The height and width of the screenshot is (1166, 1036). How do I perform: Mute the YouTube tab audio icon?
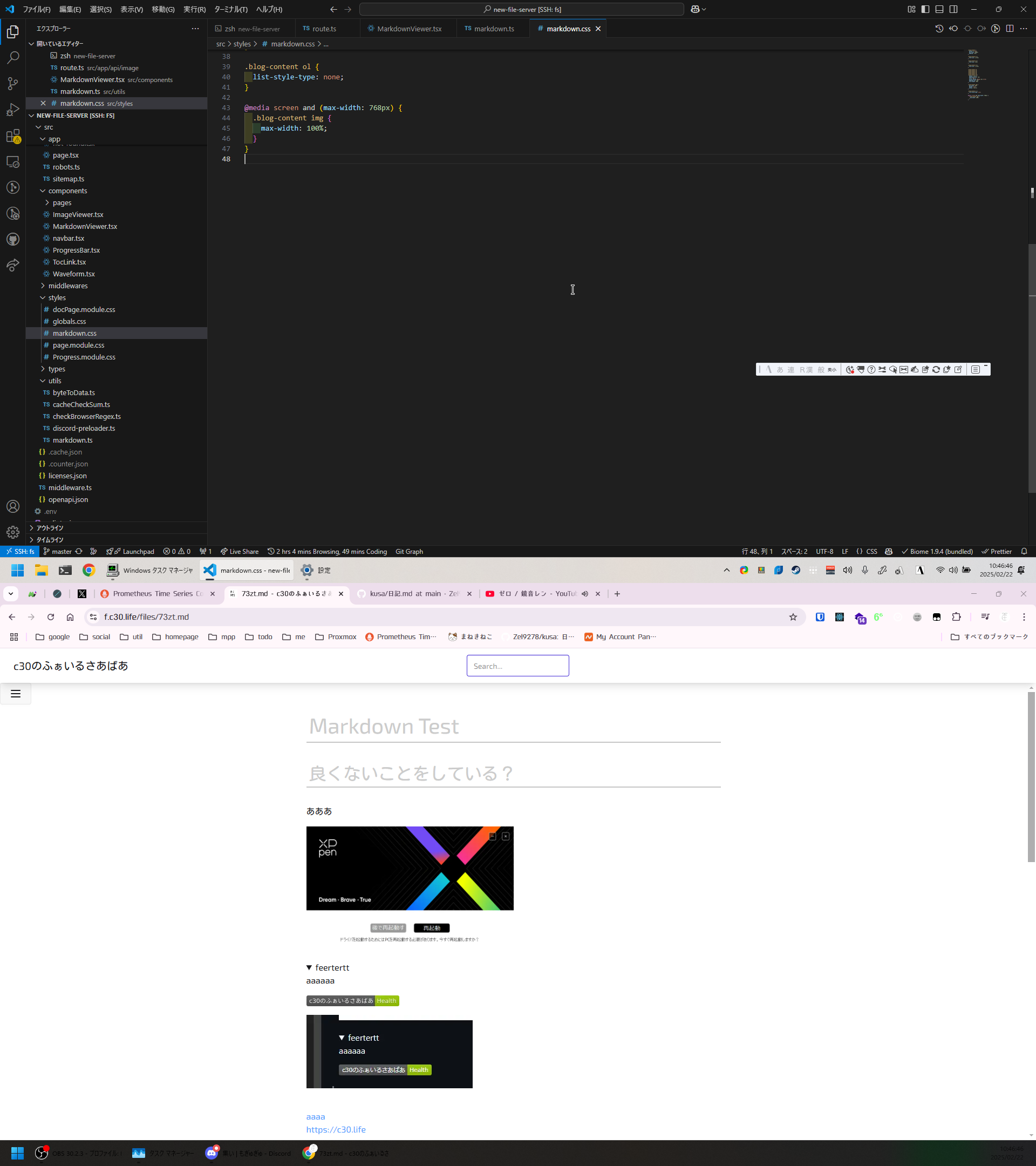pos(584,594)
